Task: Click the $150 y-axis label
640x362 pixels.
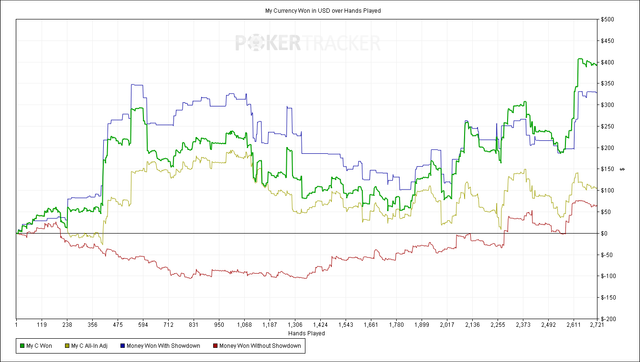Action: pyautogui.click(x=607, y=169)
